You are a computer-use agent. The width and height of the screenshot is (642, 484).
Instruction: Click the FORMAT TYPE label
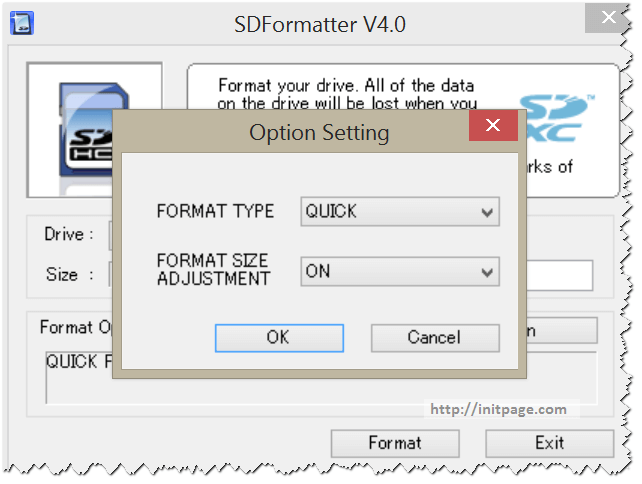pyautogui.click(x=215, y=211)
